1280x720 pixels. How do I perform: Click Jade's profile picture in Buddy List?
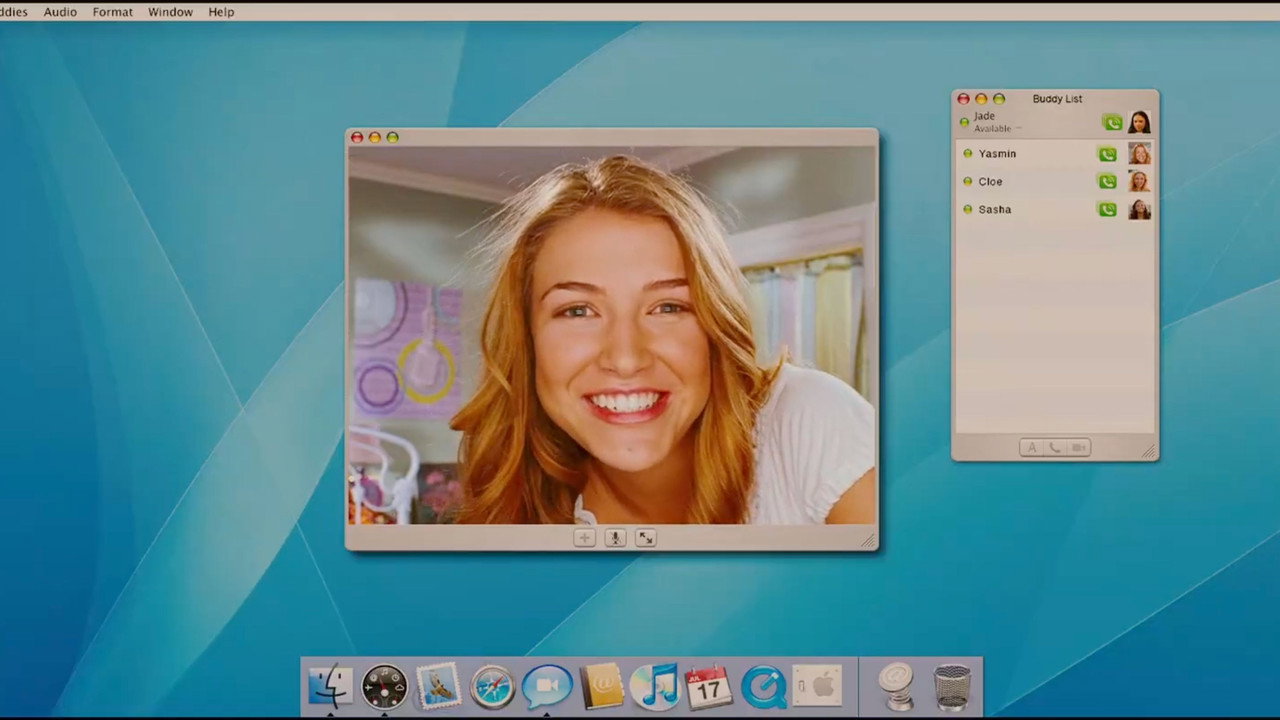(x=1139, y=122)
